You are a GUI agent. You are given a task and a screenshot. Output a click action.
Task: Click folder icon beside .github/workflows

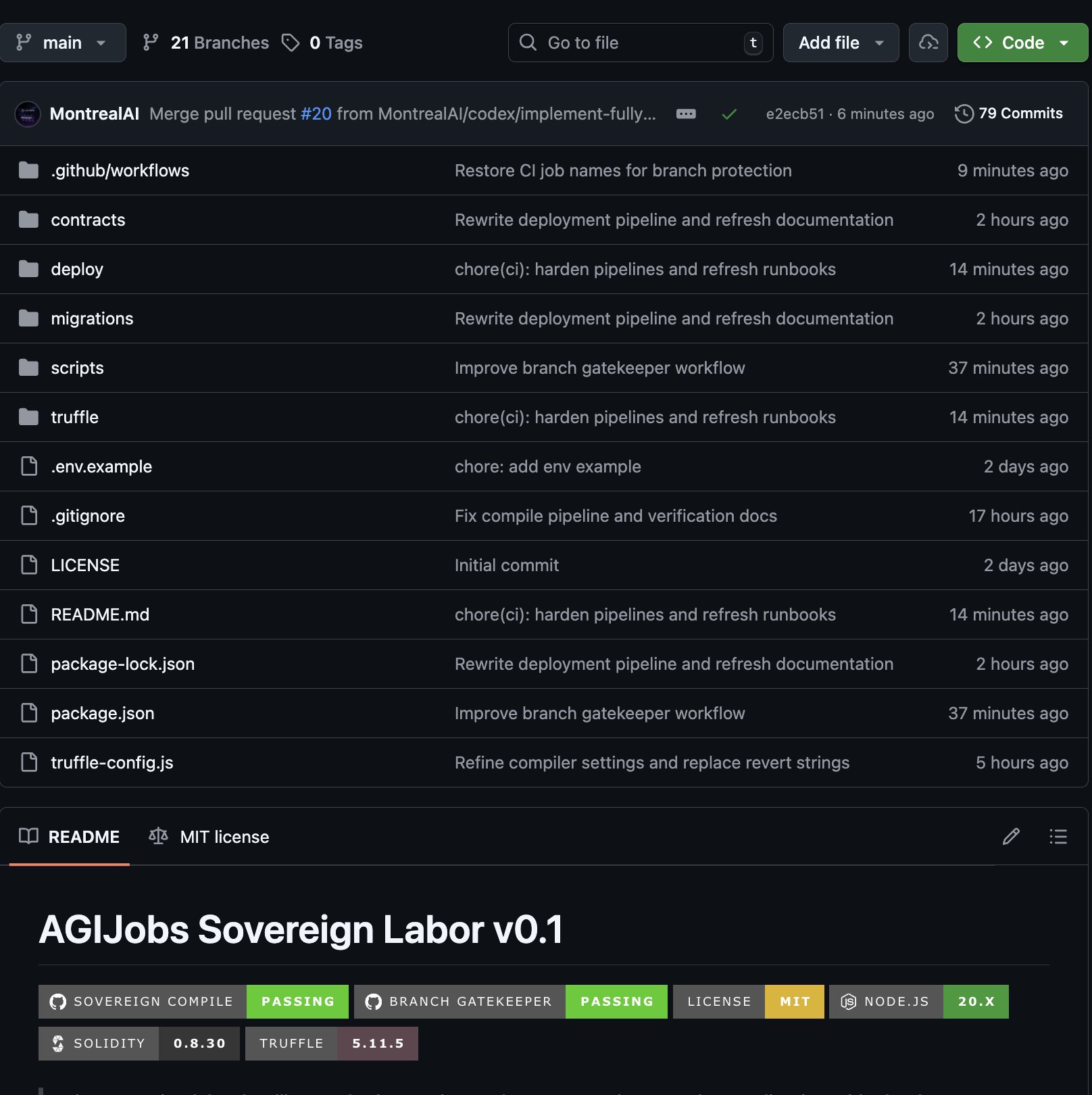coord(28,170)
